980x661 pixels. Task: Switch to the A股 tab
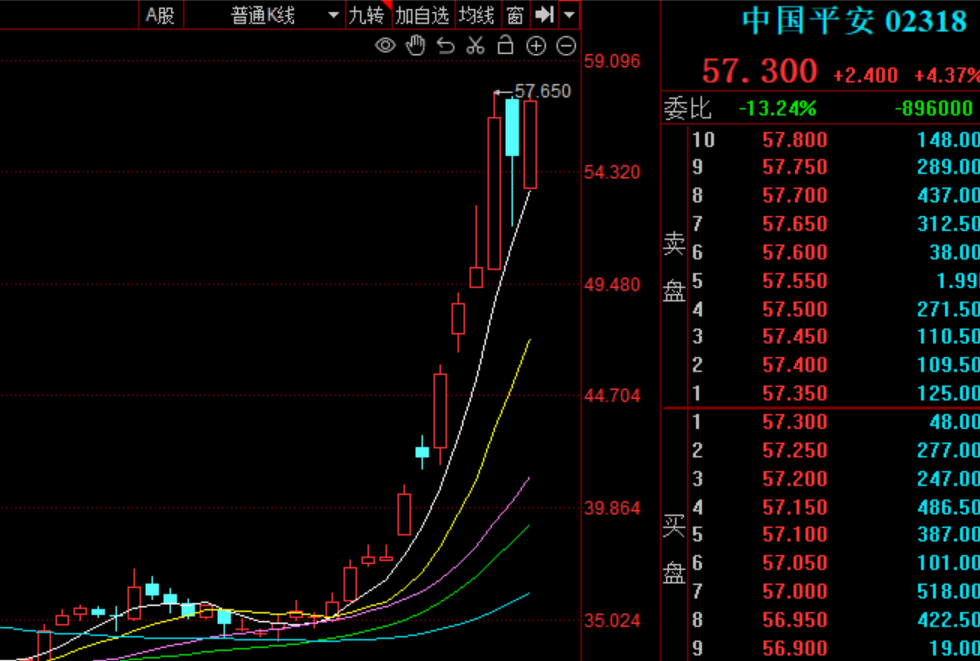(x=160, y=15)
